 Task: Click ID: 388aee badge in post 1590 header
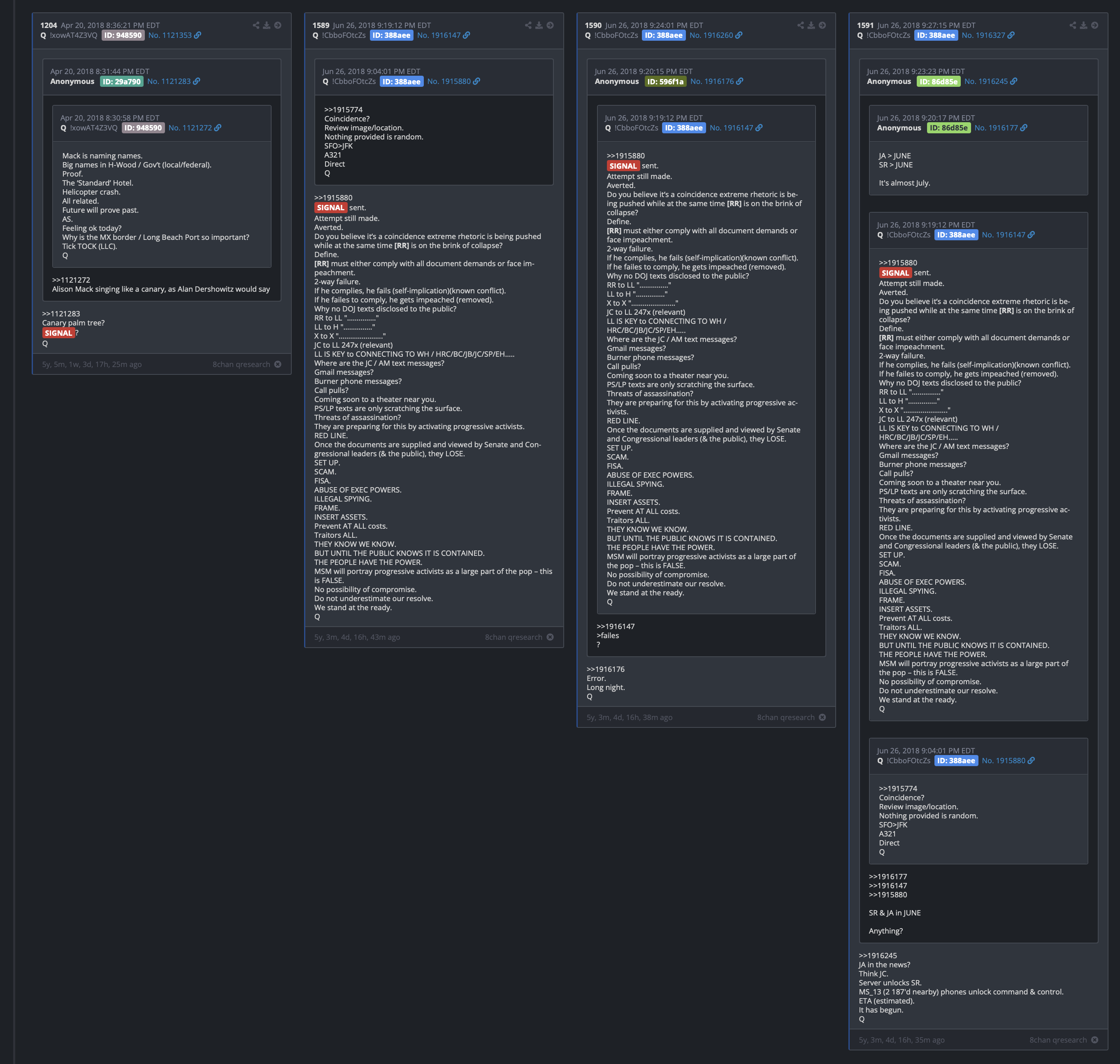coord(664,35)
